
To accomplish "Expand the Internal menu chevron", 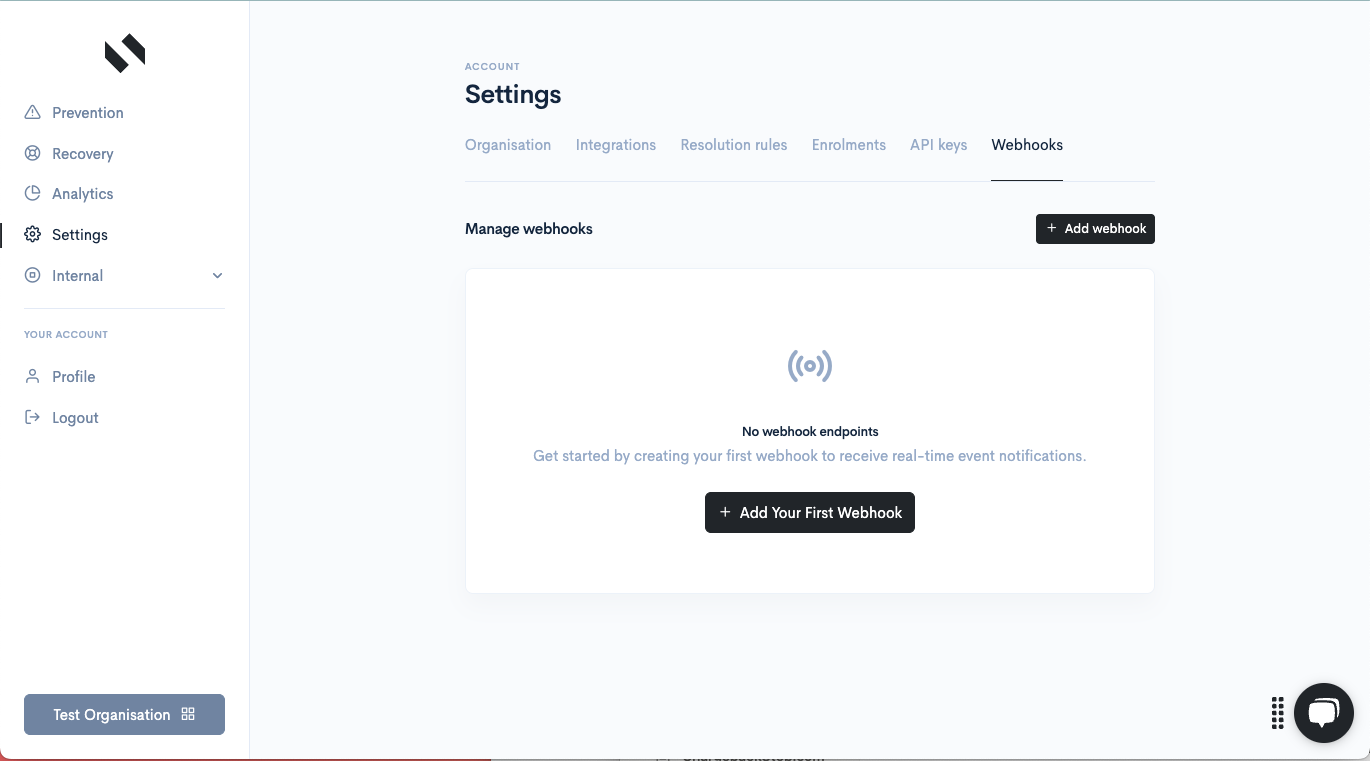I will 217,276.
